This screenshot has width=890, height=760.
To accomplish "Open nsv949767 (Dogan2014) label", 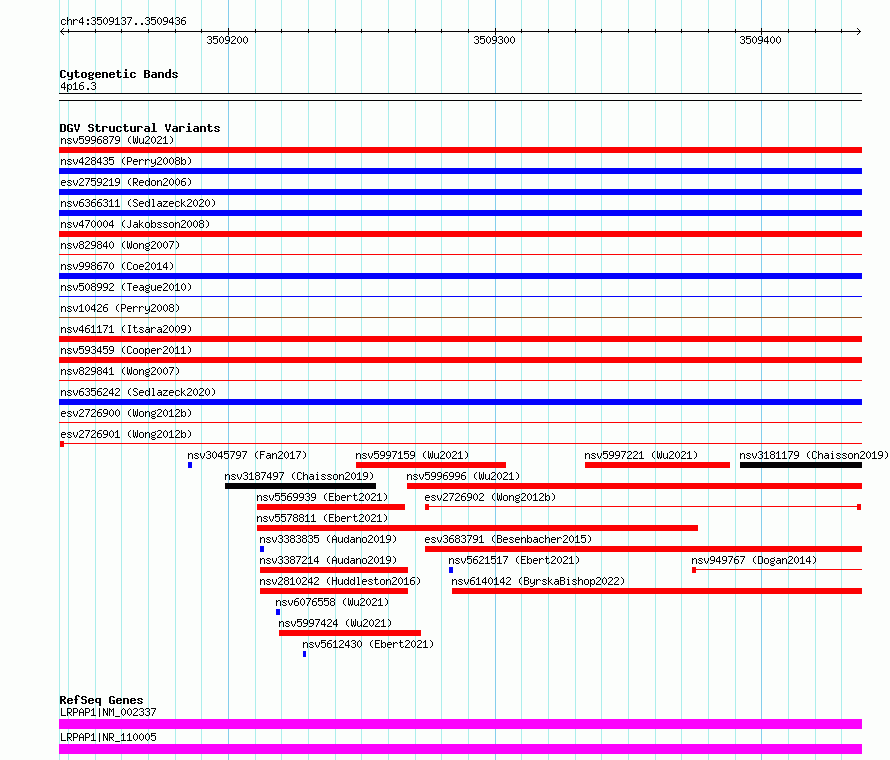I will (754, 560).
